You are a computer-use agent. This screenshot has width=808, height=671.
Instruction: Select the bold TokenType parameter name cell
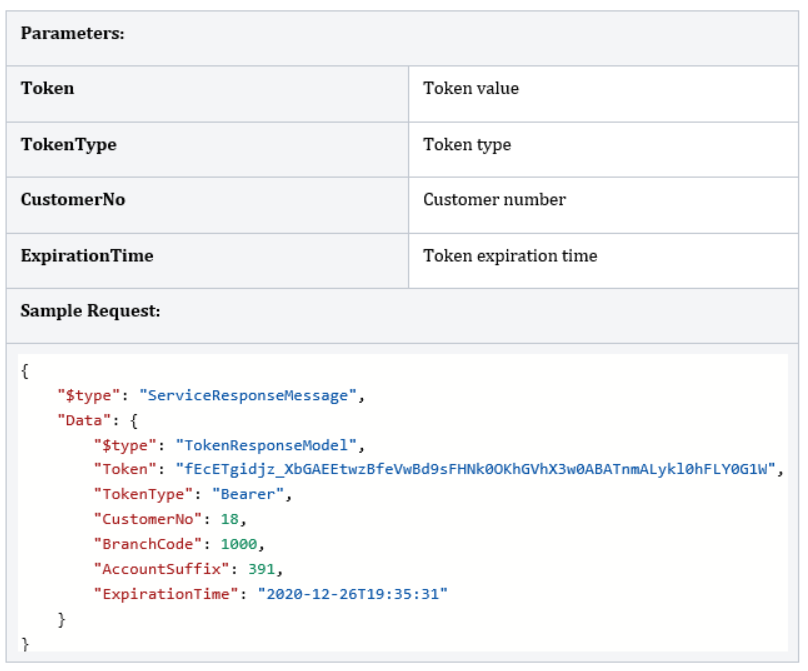point(68,144)
